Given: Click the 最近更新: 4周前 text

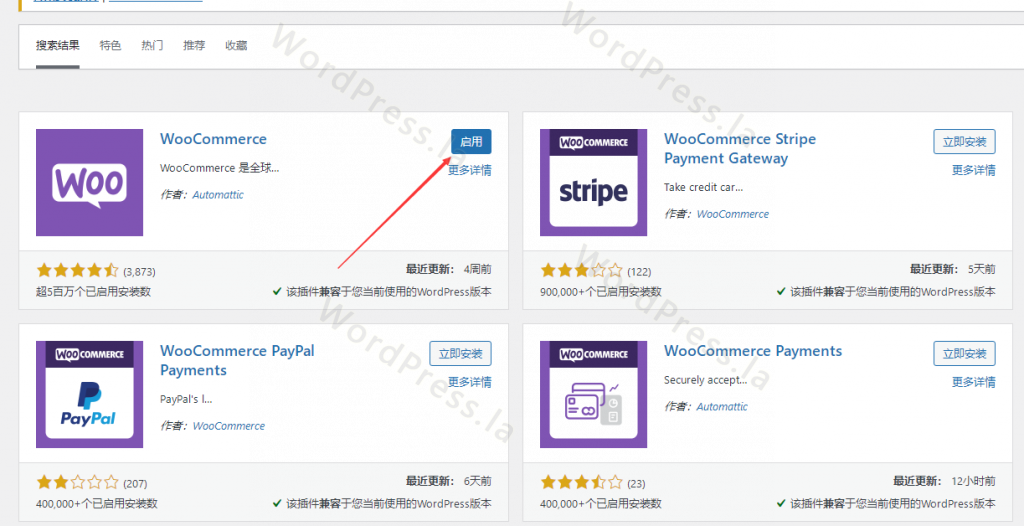Looking at the screenshot, I should pos(449,269).
